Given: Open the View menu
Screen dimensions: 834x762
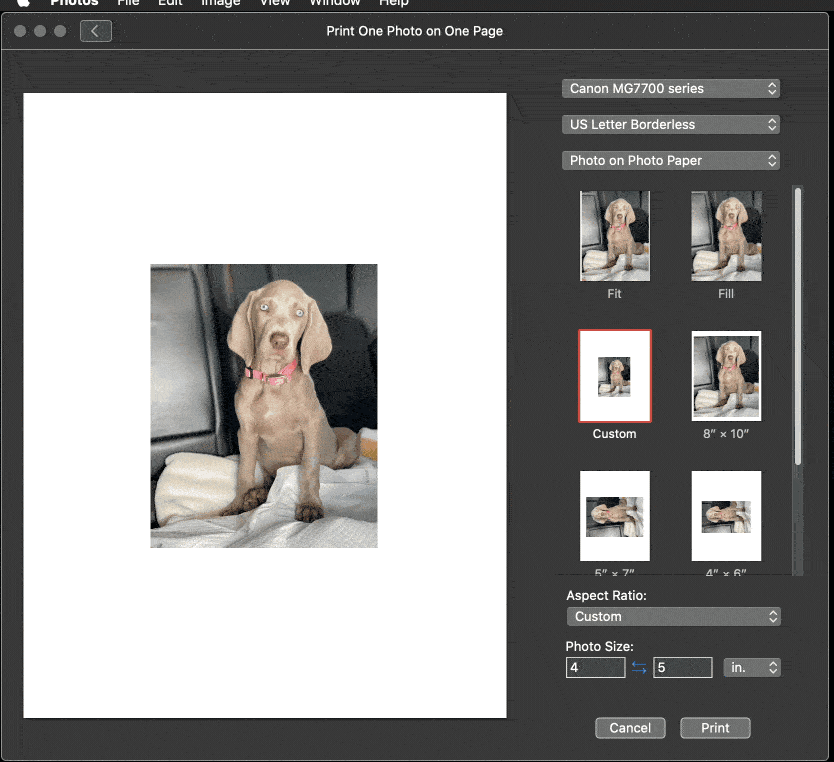Looking at the screenshot, I should coord(275,3).
